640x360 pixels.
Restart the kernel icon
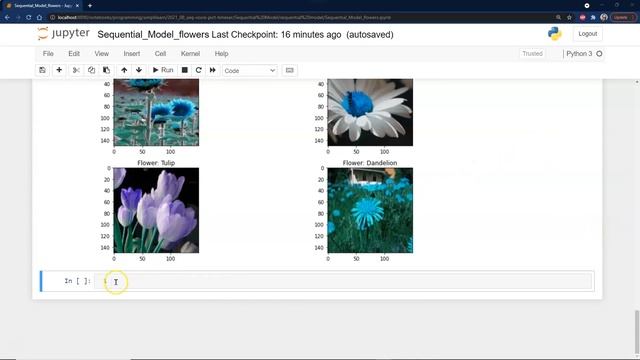tap(198, 70)
